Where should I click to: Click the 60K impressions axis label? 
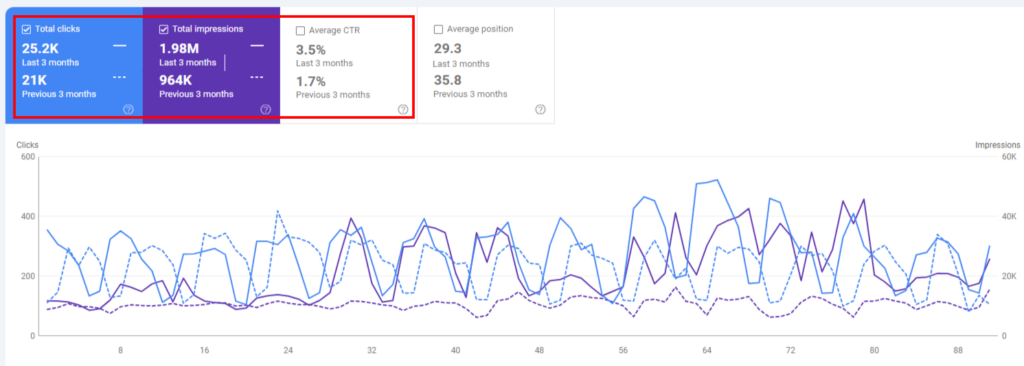pos(1008,157)
